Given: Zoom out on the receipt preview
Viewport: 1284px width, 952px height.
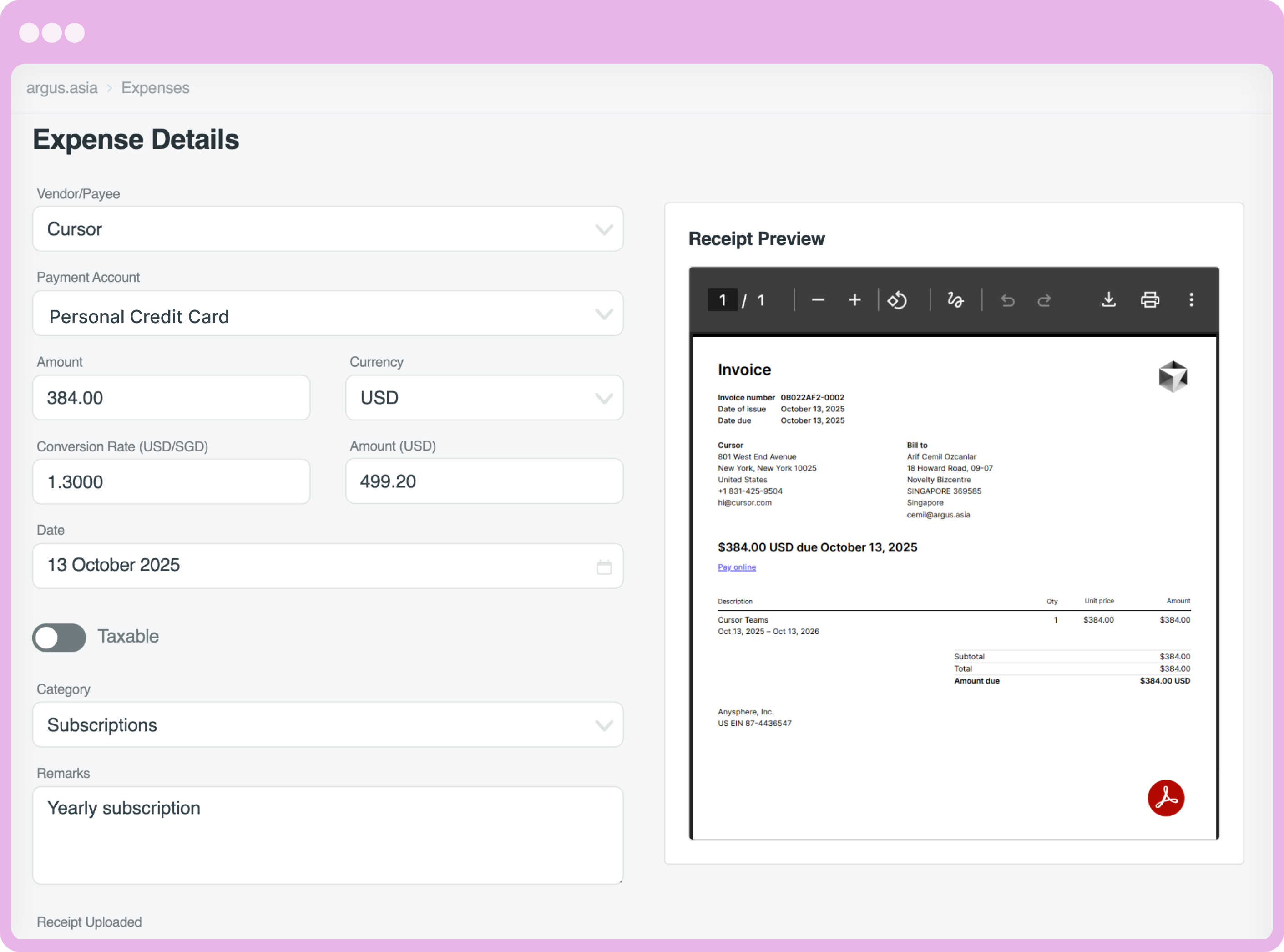Looking at the screenshot, I should pyautogui.click(x=818, y=299).
